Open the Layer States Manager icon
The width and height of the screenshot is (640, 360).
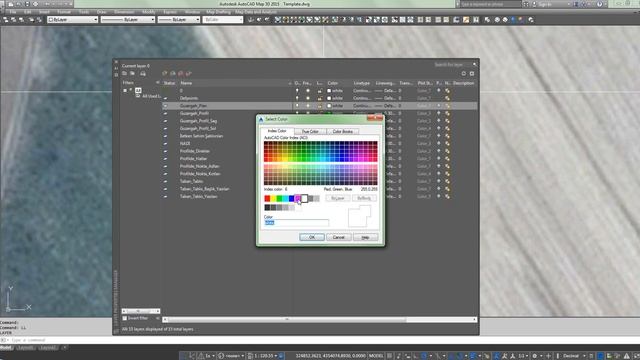pos(142,73)
